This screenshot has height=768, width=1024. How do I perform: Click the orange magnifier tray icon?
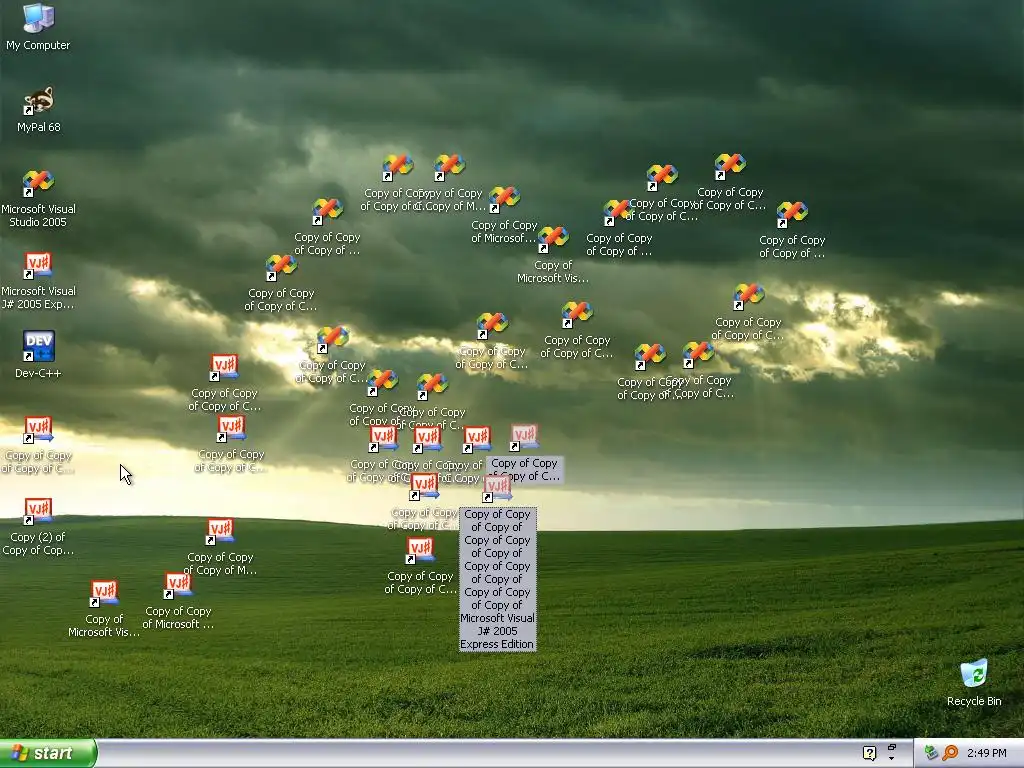point(950,753)
